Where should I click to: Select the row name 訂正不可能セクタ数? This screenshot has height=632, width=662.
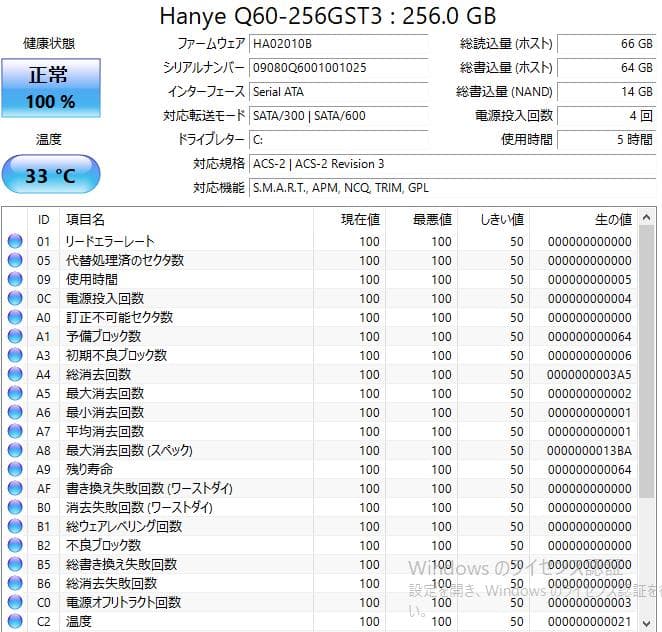pos(119,317)
